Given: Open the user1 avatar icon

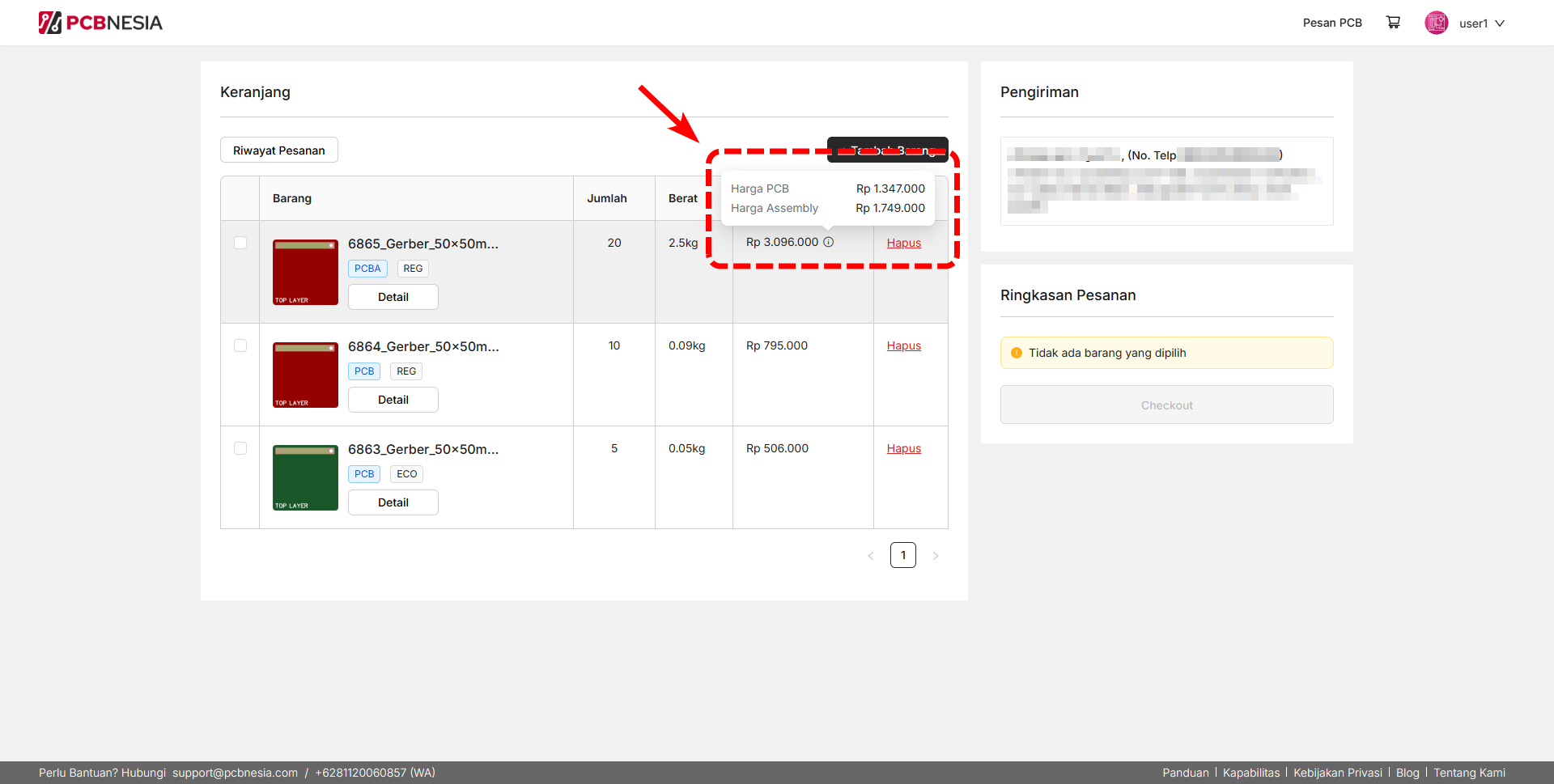Looking at the screenshot, I should click(1437, 23).
